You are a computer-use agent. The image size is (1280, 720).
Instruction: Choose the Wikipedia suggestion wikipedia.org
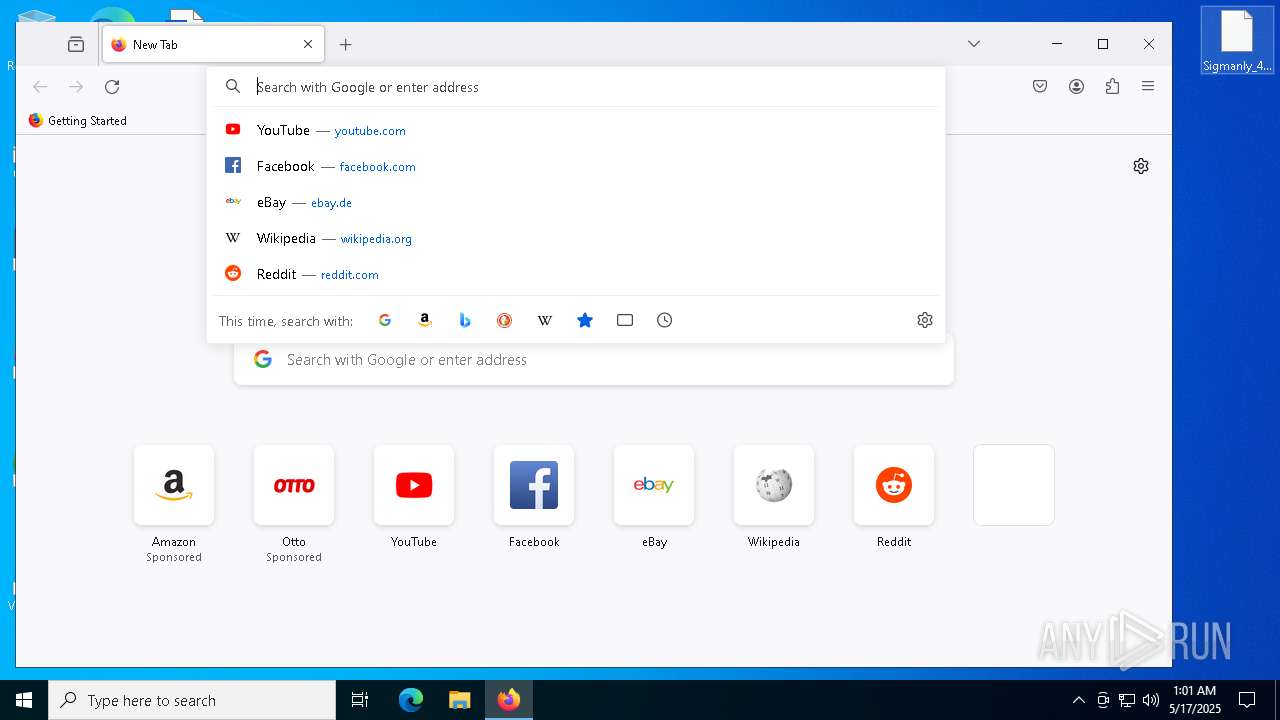[576, 238]
